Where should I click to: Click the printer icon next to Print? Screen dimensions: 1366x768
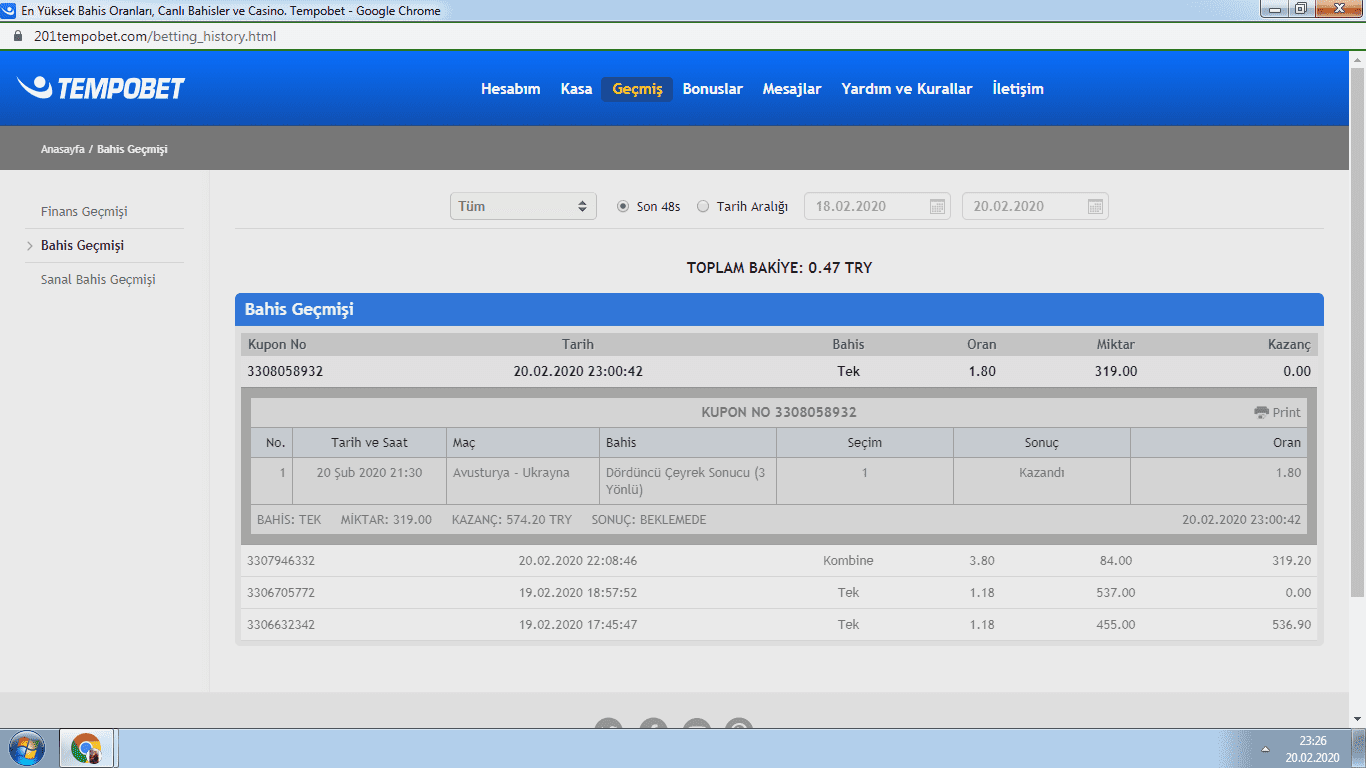click(1261, 413)
